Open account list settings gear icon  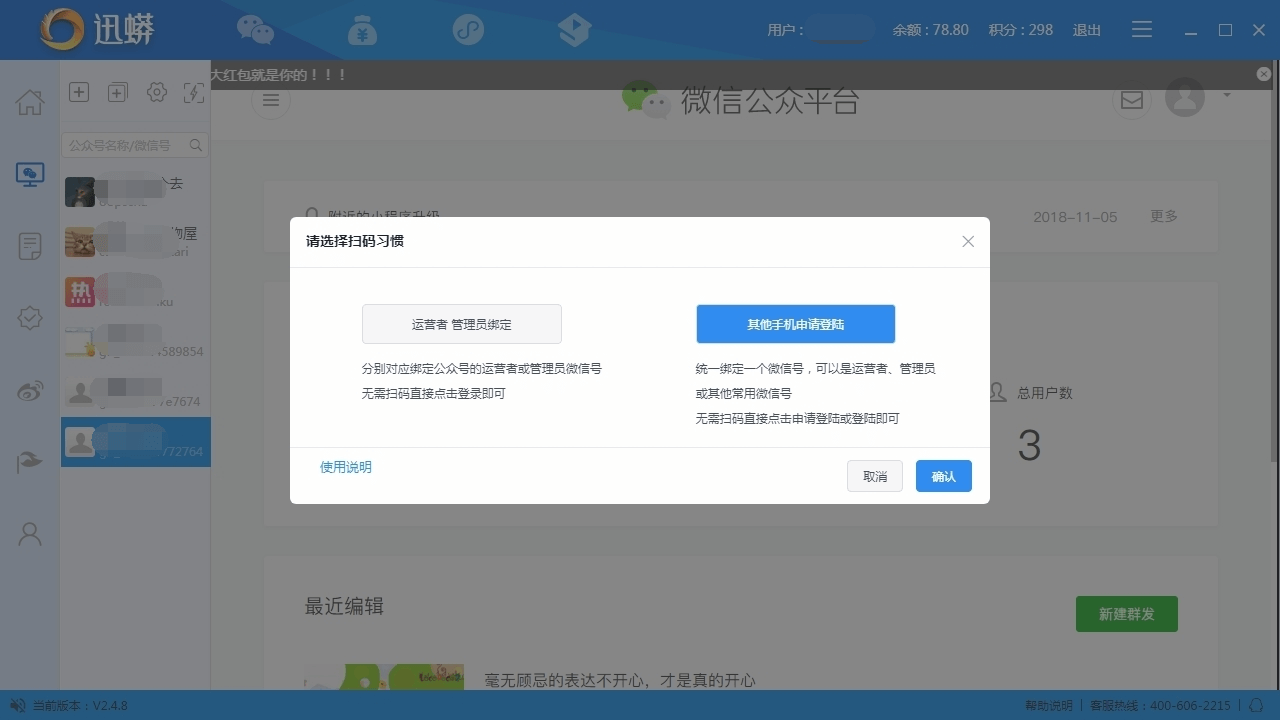(156, 92)
